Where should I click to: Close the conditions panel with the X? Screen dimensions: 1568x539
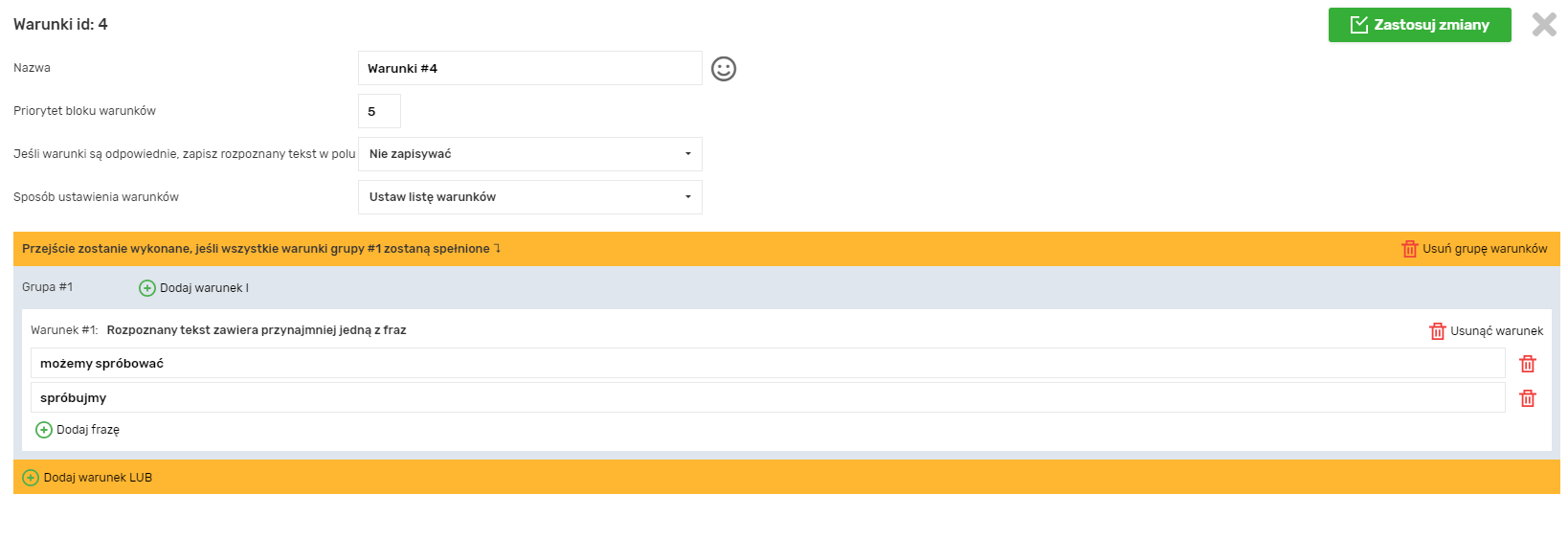[1544, 25]
